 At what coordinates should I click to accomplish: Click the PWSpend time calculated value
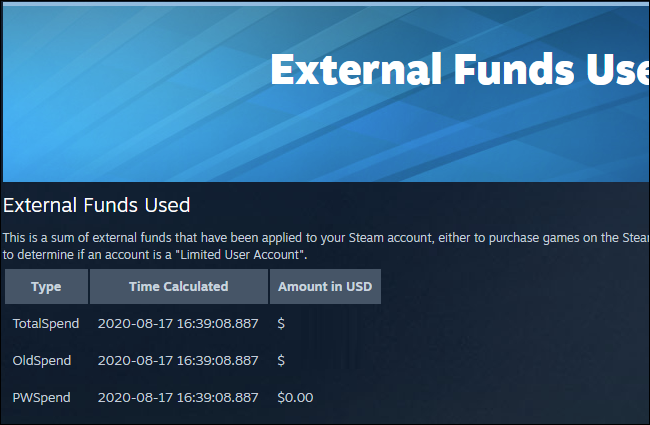(178, 397)
